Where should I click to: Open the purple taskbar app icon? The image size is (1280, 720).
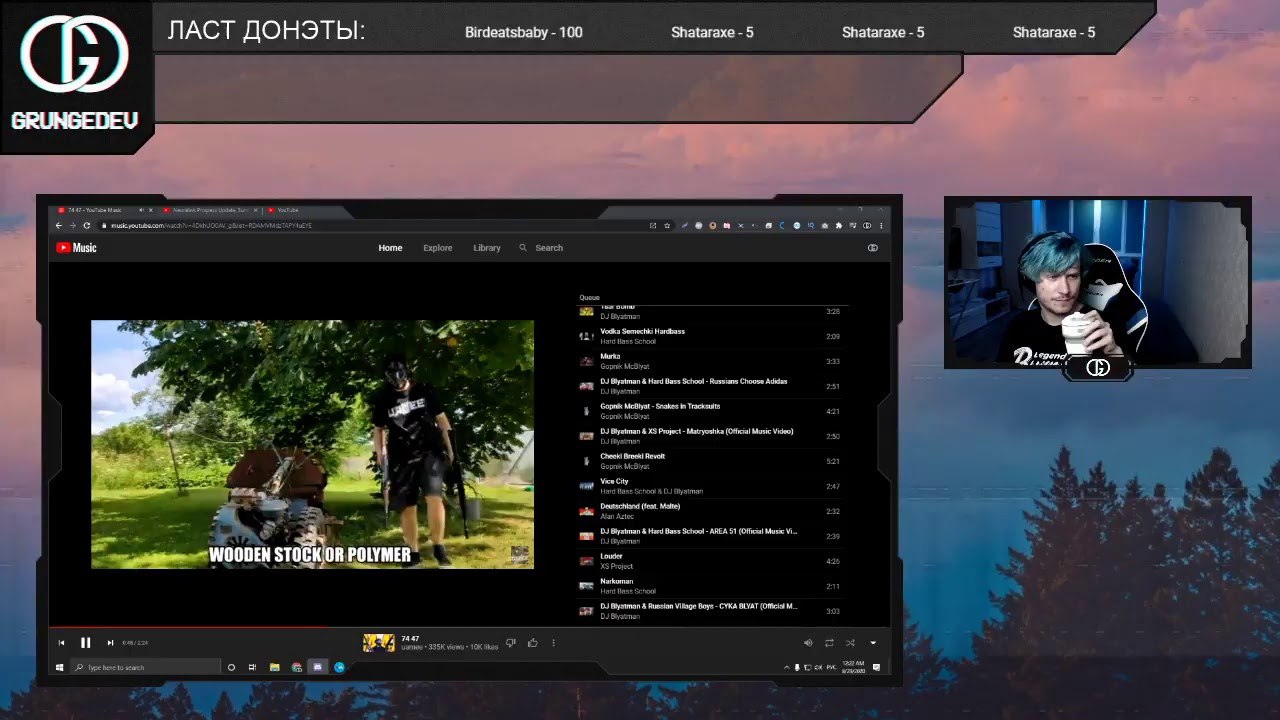318,667
